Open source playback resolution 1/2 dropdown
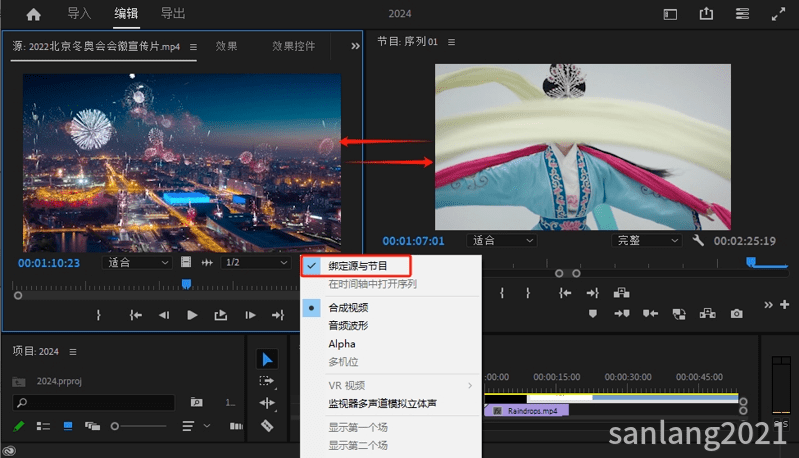Image resolution: width=799 pixels, height=458 pixels. click(x=255, y=262)
